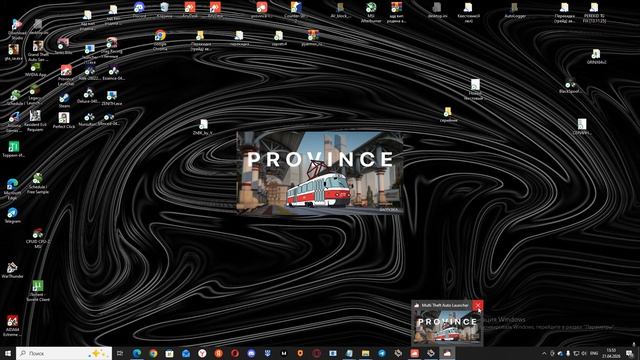Viewport: 640px width, 360px height.
Task: Open the WarThunder desktop shortcut
Action: pos(12,270)
